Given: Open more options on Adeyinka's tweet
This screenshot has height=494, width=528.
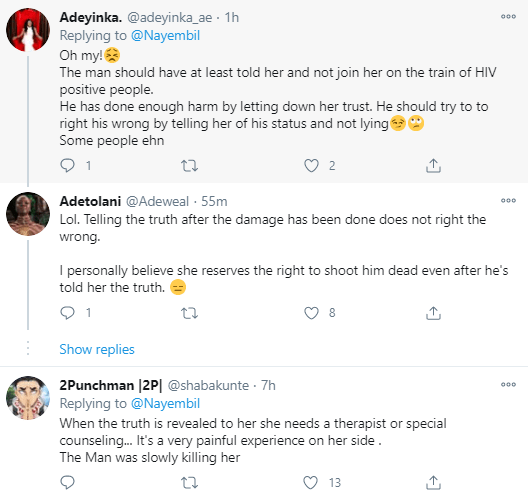Looking at the screenshot, I should pos(508,16).
